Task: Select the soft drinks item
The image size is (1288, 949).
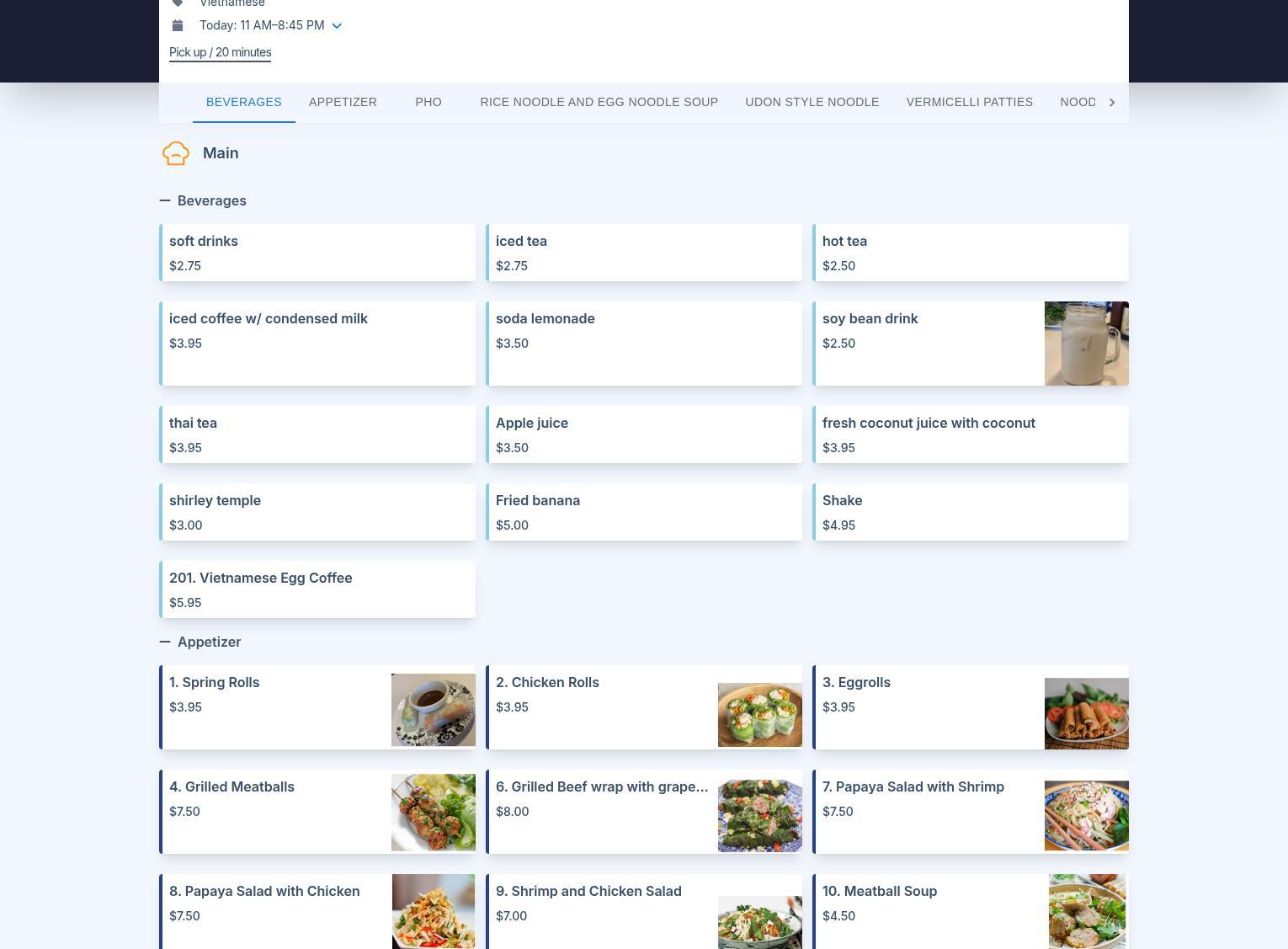Action: [317, 253]
